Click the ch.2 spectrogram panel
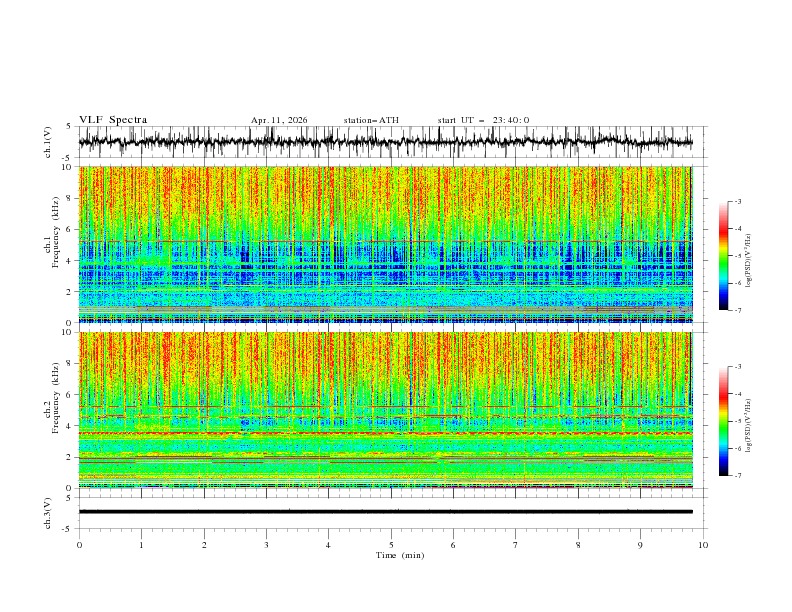This screenshot has height=612, width=792. coord(386,410)
